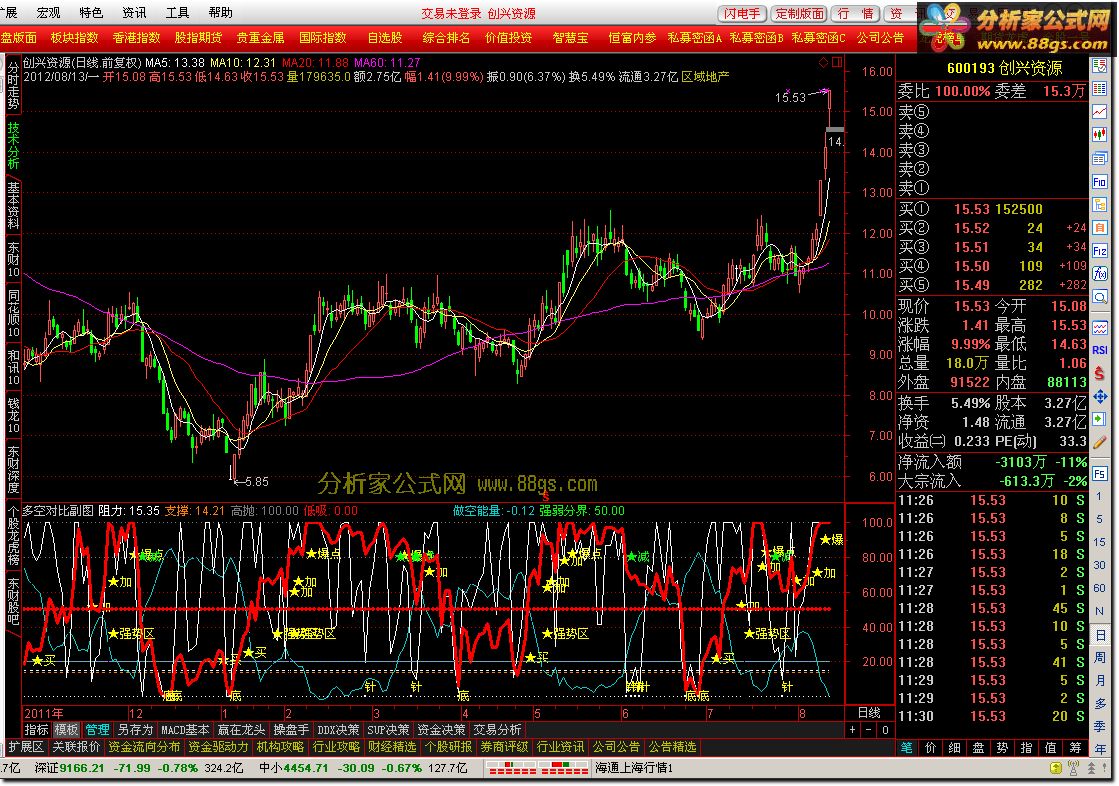Click the 管理 template button
Image resolution: width=1119 pixels, height=786 pixels.
(97, 730)
